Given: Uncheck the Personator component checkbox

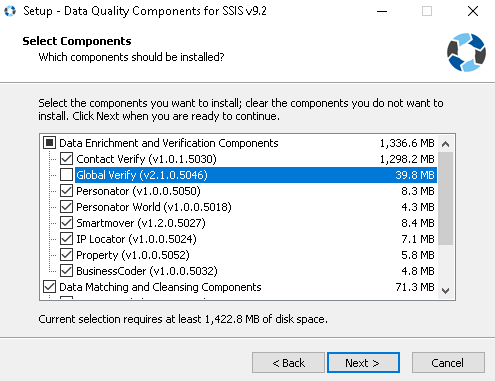Looking at the screenshot, I should click(66, 191).
